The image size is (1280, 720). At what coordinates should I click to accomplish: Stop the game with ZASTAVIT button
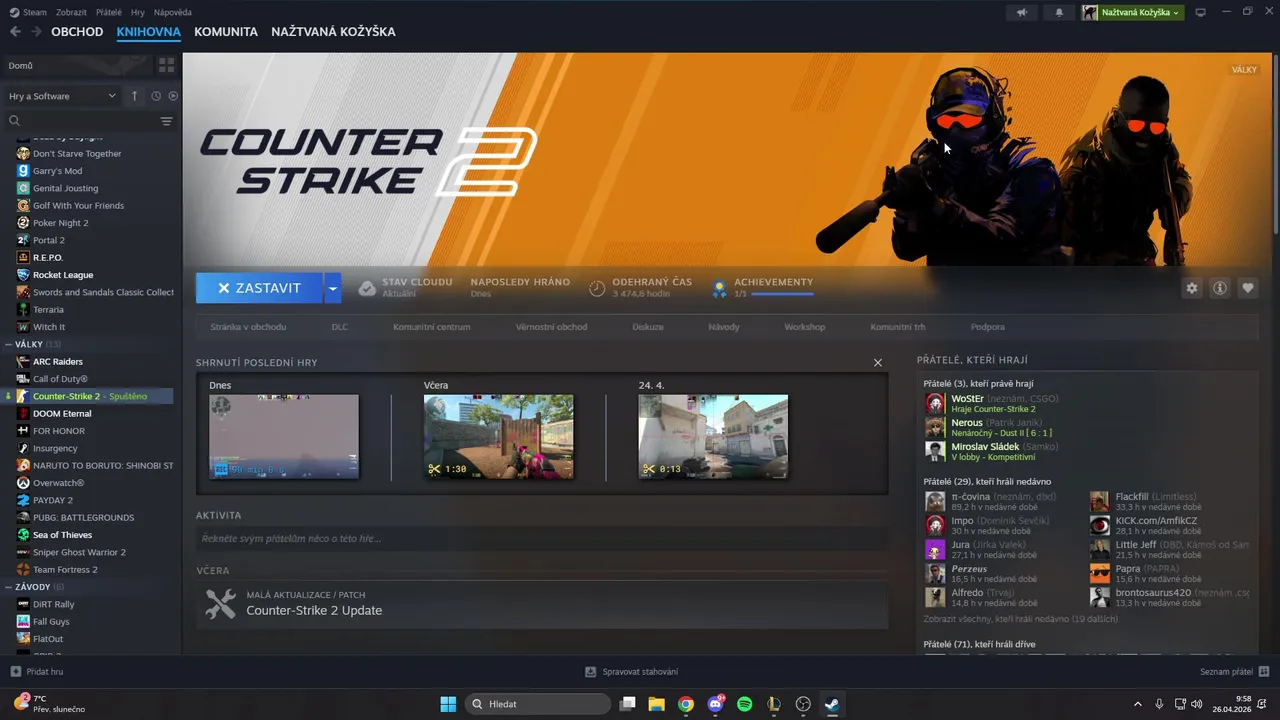(x=259, y=288)
